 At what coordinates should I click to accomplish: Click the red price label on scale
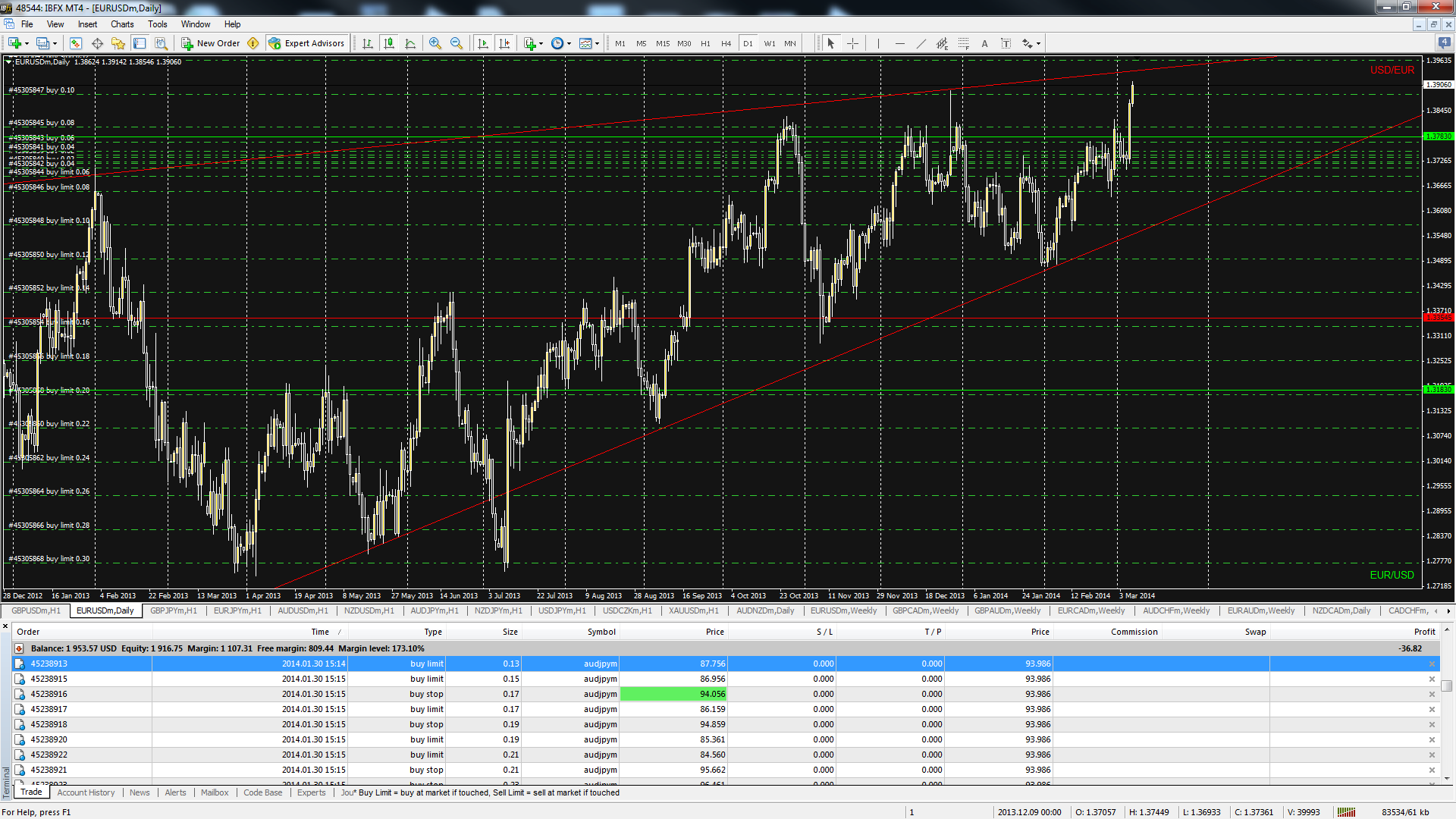[x=1439, y=318]
